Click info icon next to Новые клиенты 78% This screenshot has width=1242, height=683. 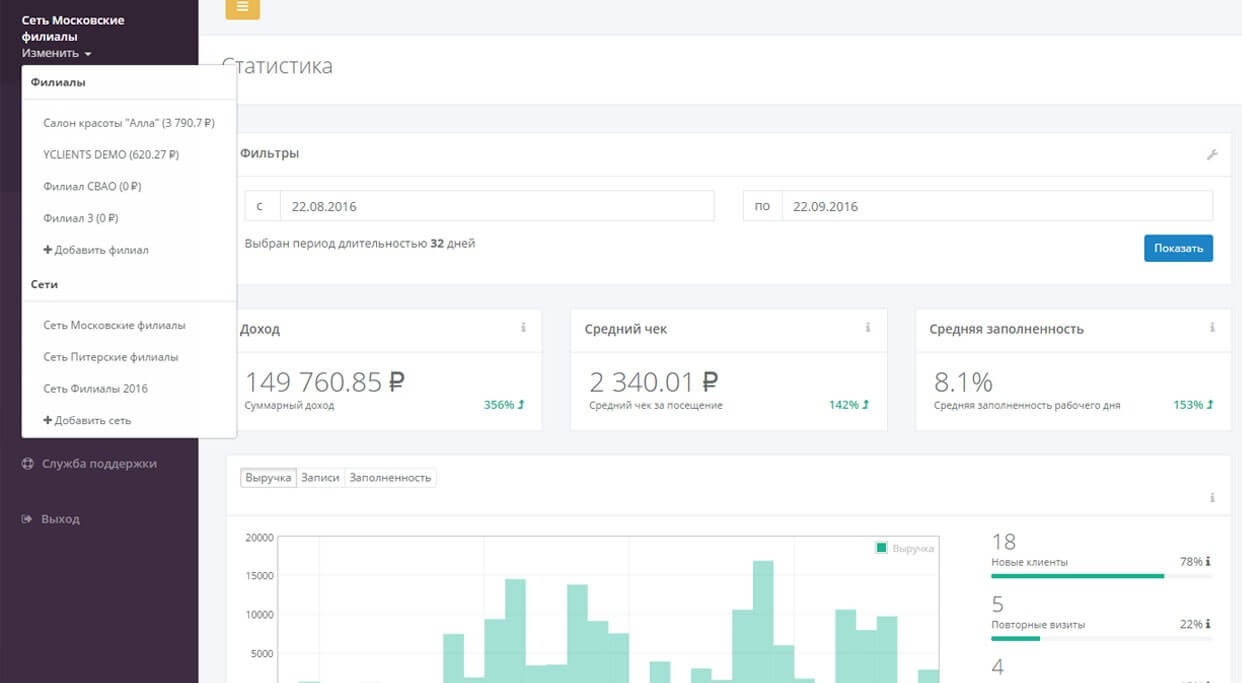click(x=1208, y=562)
